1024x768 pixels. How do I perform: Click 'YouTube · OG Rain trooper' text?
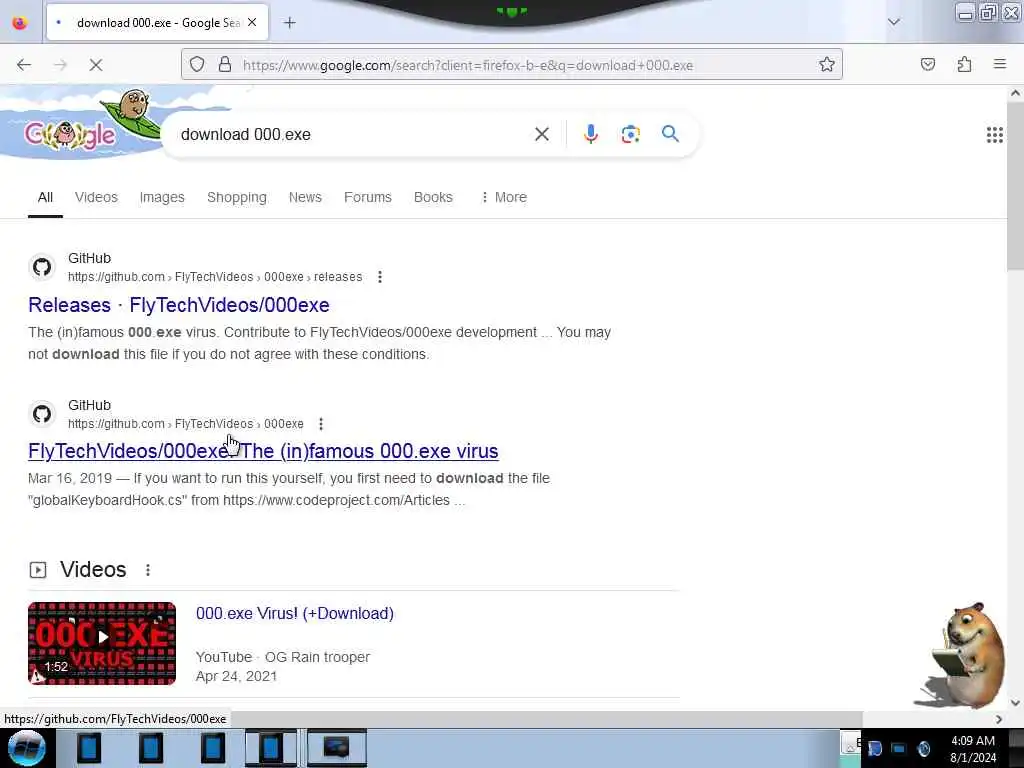[x=283, y=657]
